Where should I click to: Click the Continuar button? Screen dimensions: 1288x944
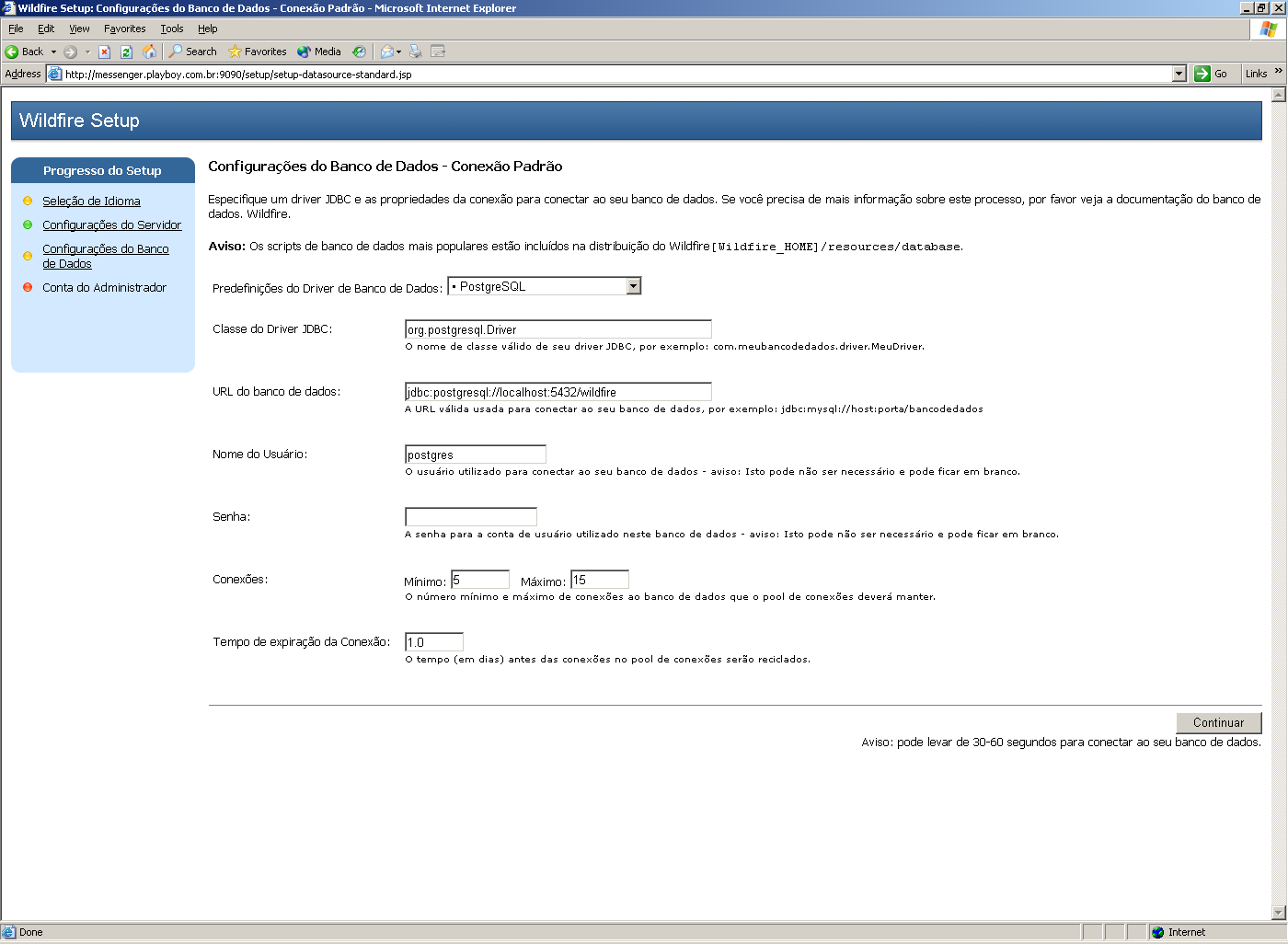coord(1218,722)
